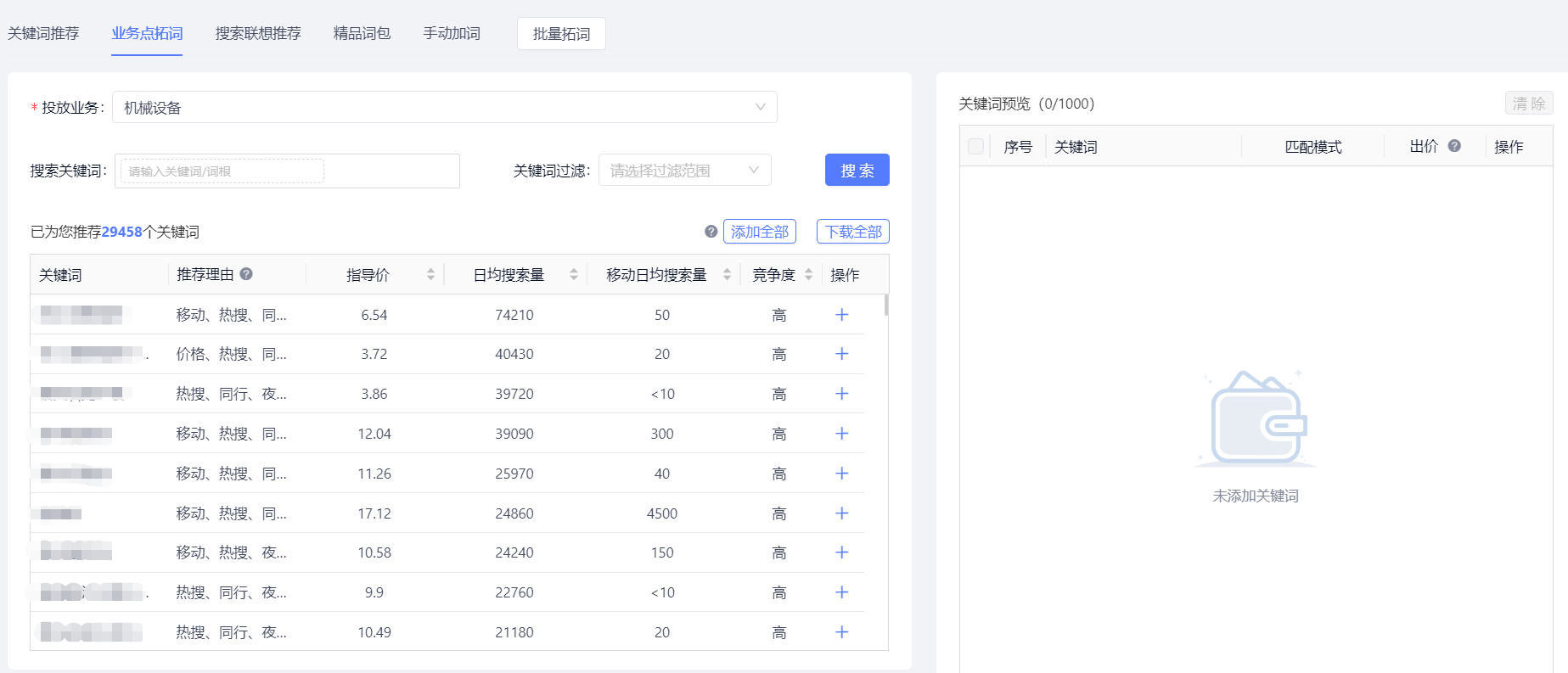The height and width of the screenshot is (673, 1568).
Task: Click mobile search value 300
Action: click(662, 434)
